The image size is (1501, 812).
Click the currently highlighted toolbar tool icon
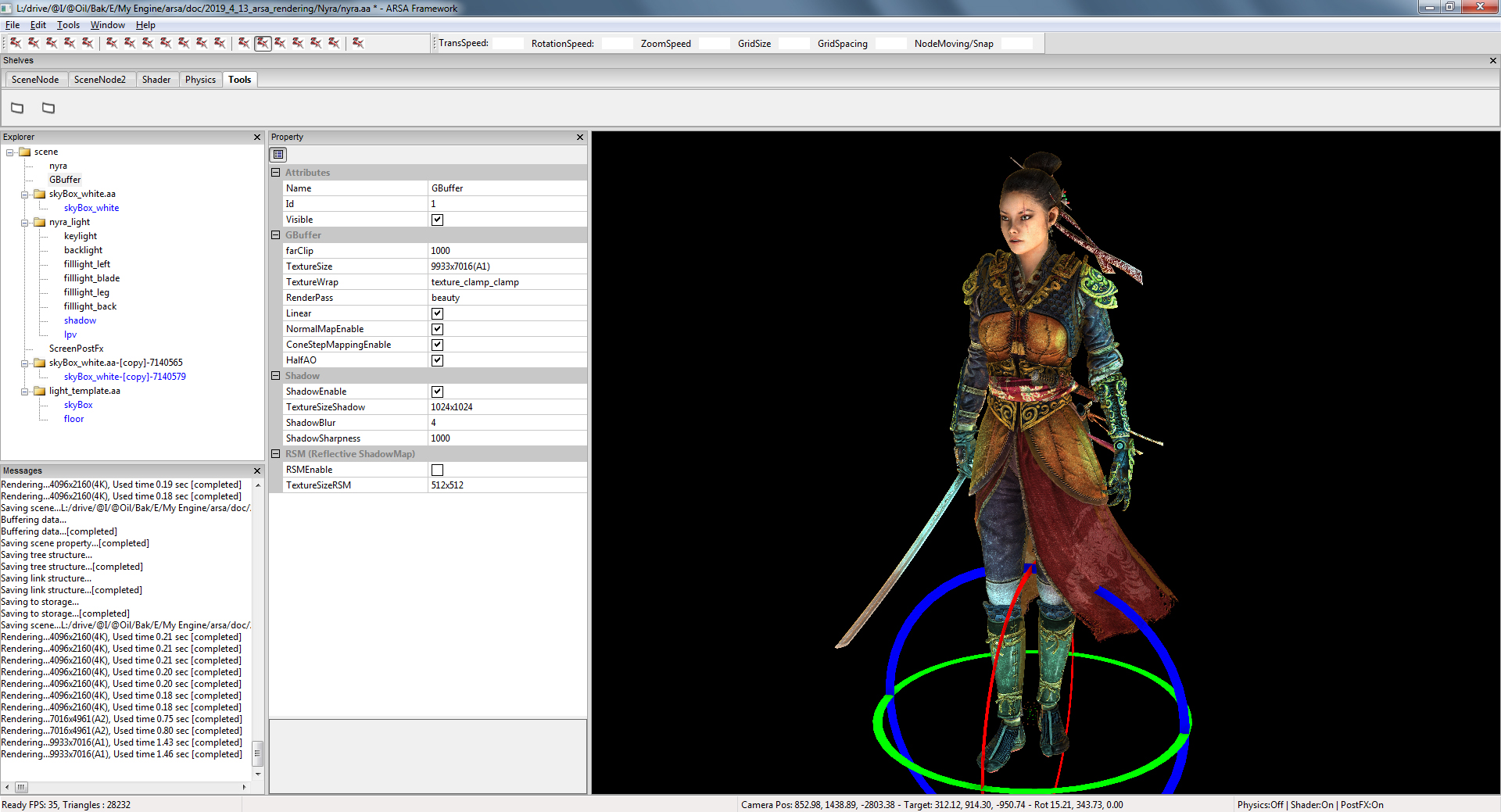tap(263, 43)
